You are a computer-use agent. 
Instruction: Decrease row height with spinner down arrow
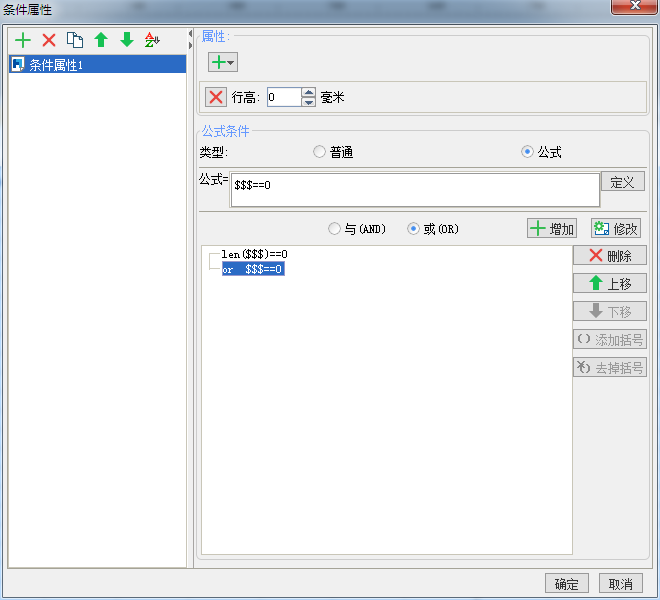click(309, 102)
